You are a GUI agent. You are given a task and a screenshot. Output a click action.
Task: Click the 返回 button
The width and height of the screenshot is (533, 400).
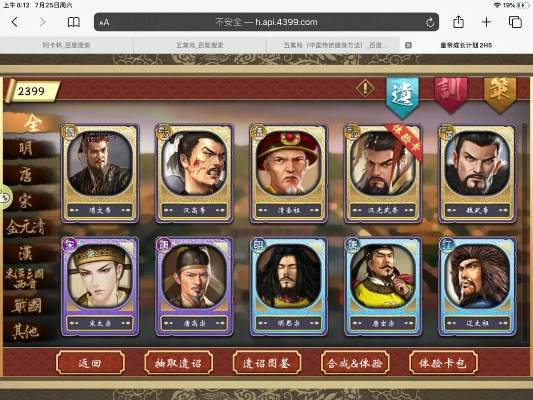point(90,363)
